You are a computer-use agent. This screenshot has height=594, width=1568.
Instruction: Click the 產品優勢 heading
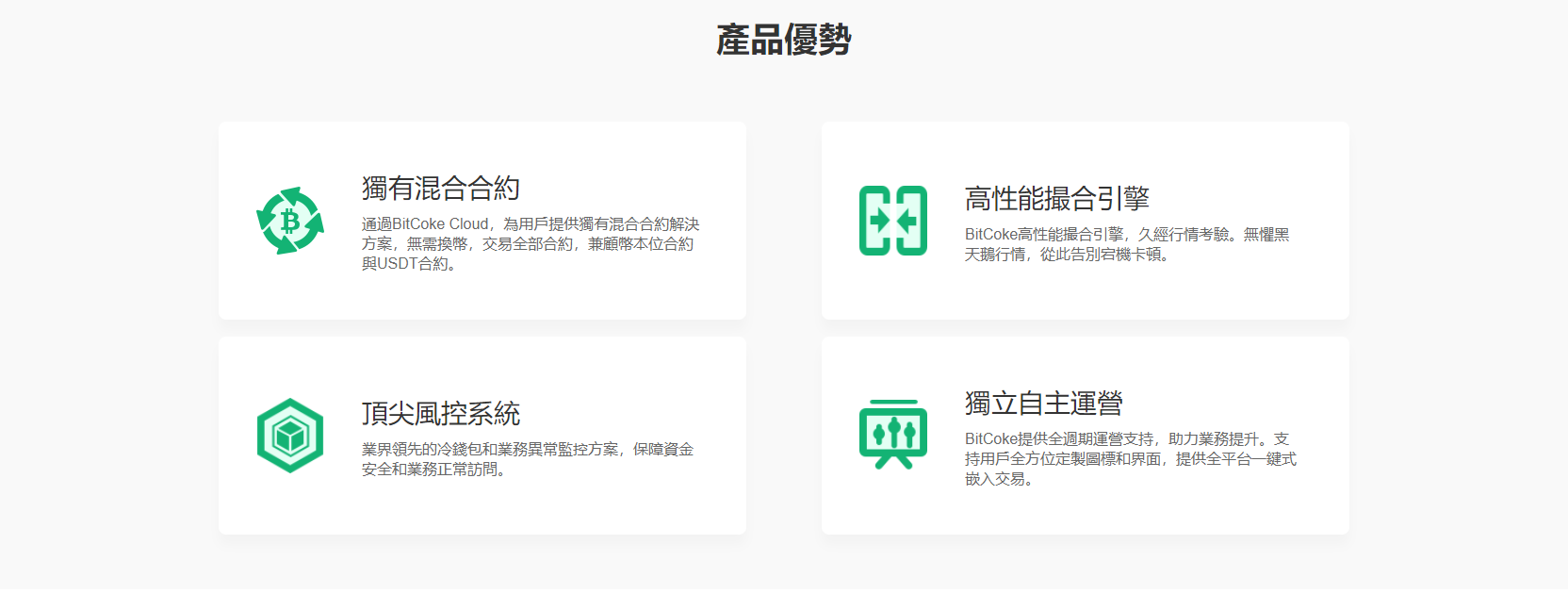click(784, 40)
